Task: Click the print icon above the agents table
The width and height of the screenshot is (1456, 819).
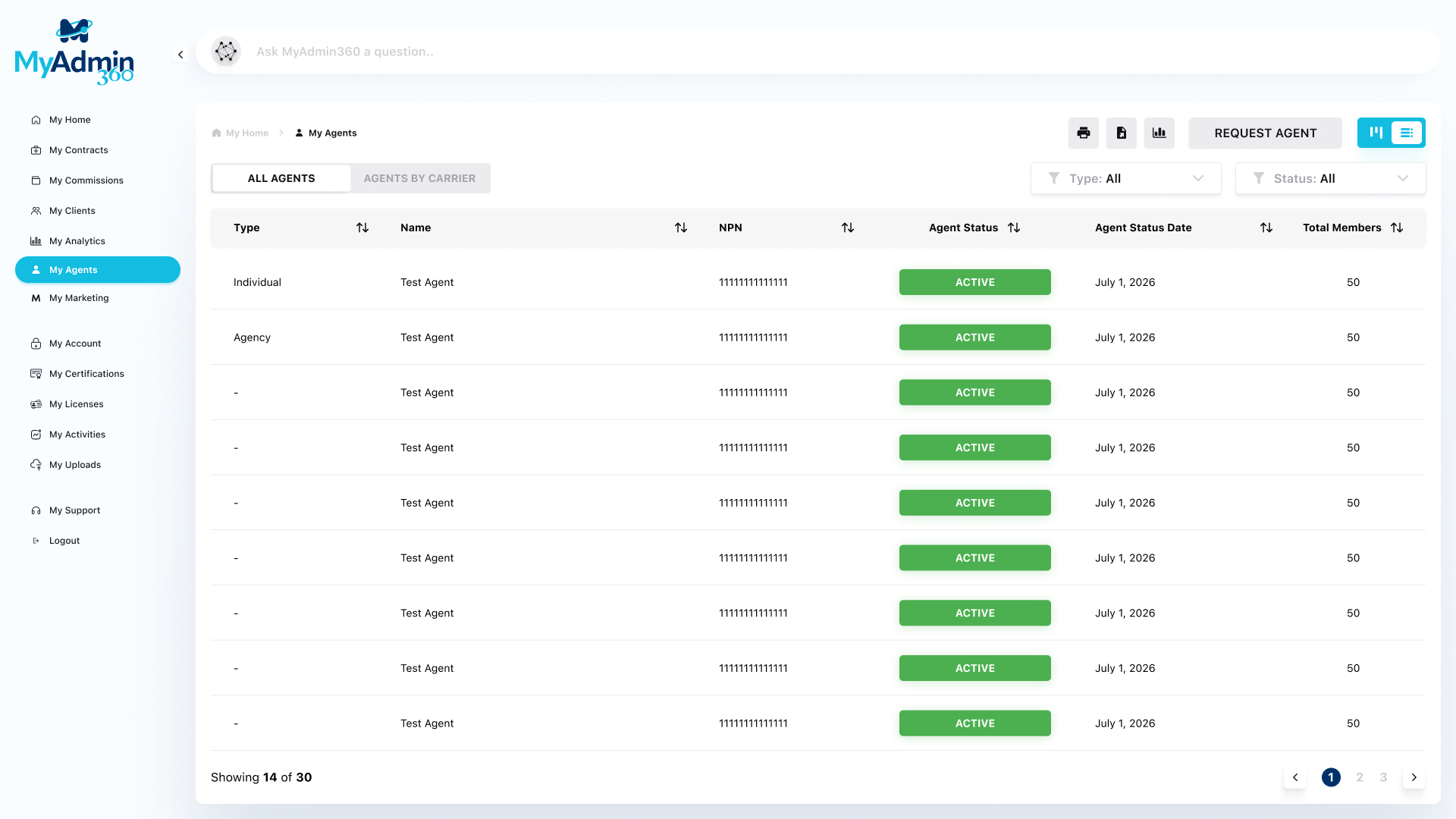Action: [1083, 133]
